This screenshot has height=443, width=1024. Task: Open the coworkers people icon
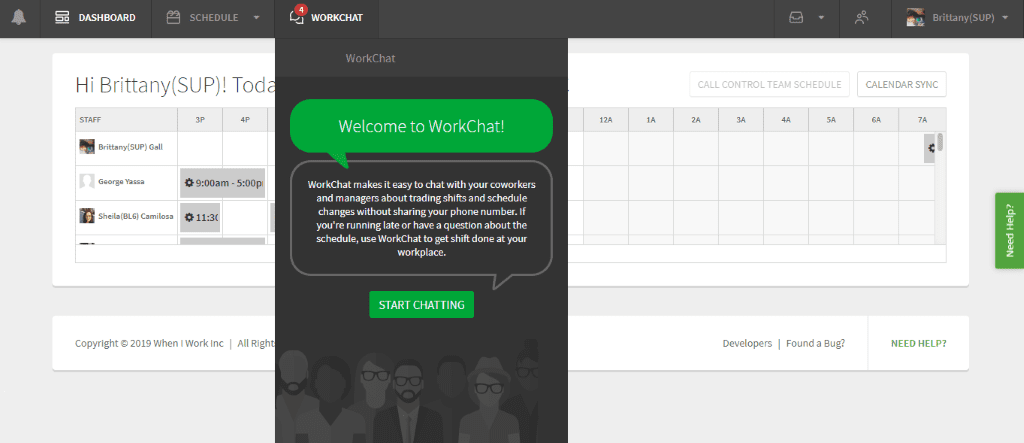[x=861, y=18]
